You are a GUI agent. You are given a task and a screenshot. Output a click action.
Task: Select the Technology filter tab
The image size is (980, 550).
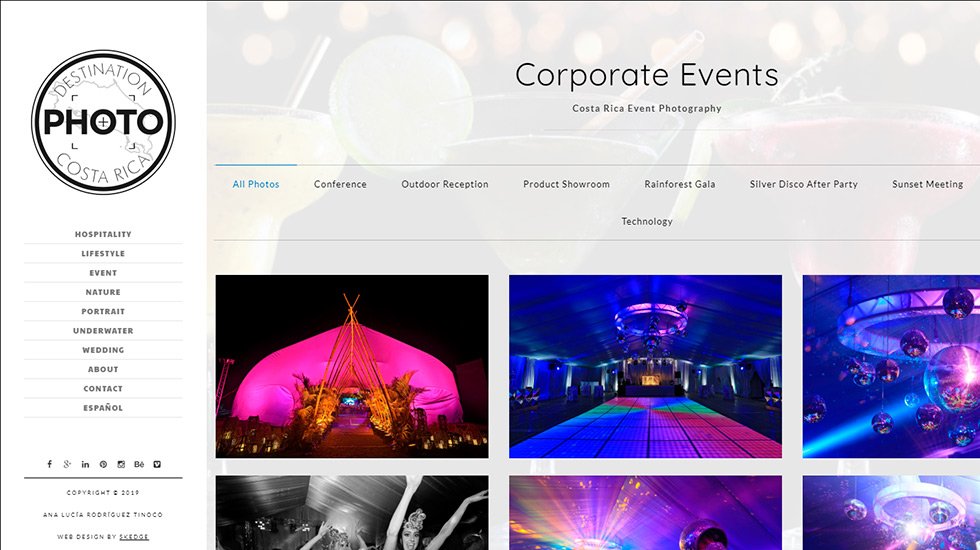(x=647, y=221)
